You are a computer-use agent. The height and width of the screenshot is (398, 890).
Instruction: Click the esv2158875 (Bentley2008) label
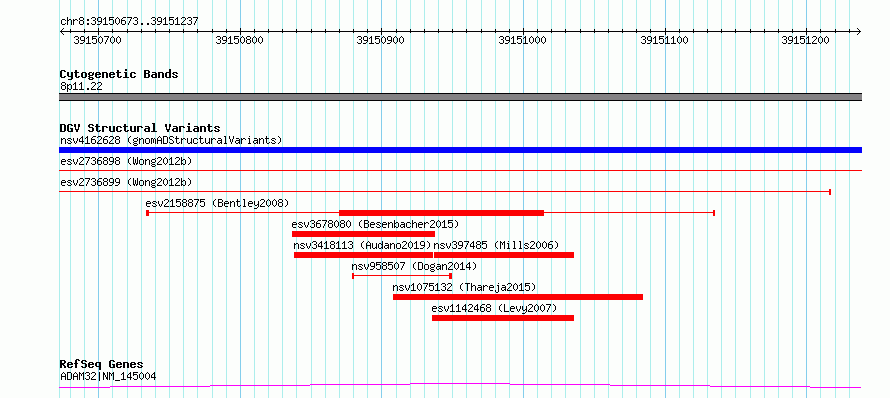[x=217, y=203]
